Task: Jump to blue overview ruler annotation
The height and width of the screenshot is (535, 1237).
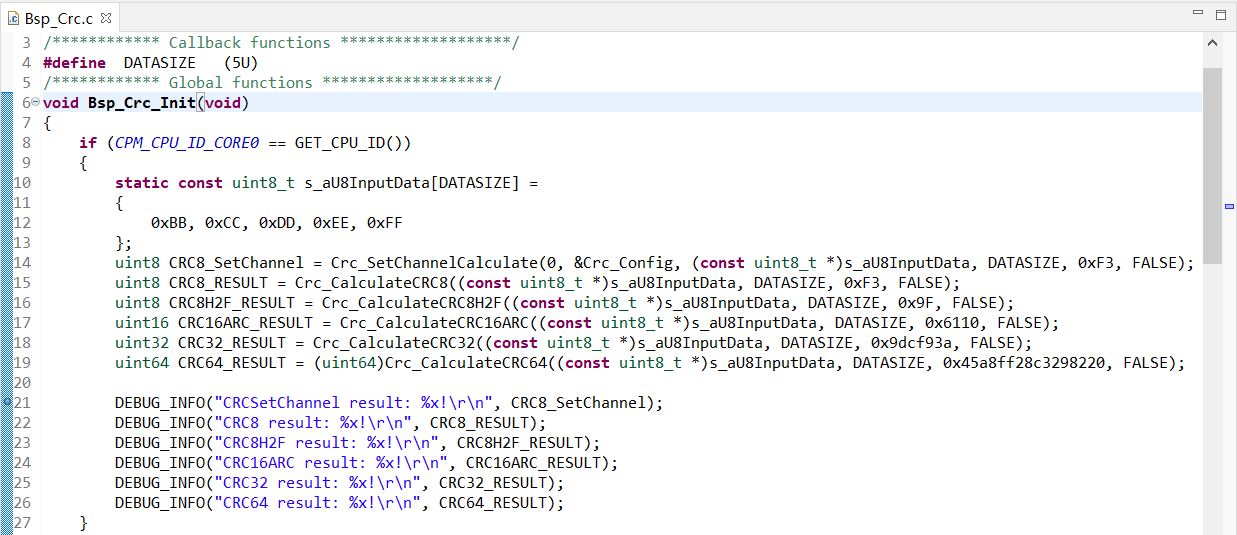Action: pyautogui.click(x=1229, y=206)
